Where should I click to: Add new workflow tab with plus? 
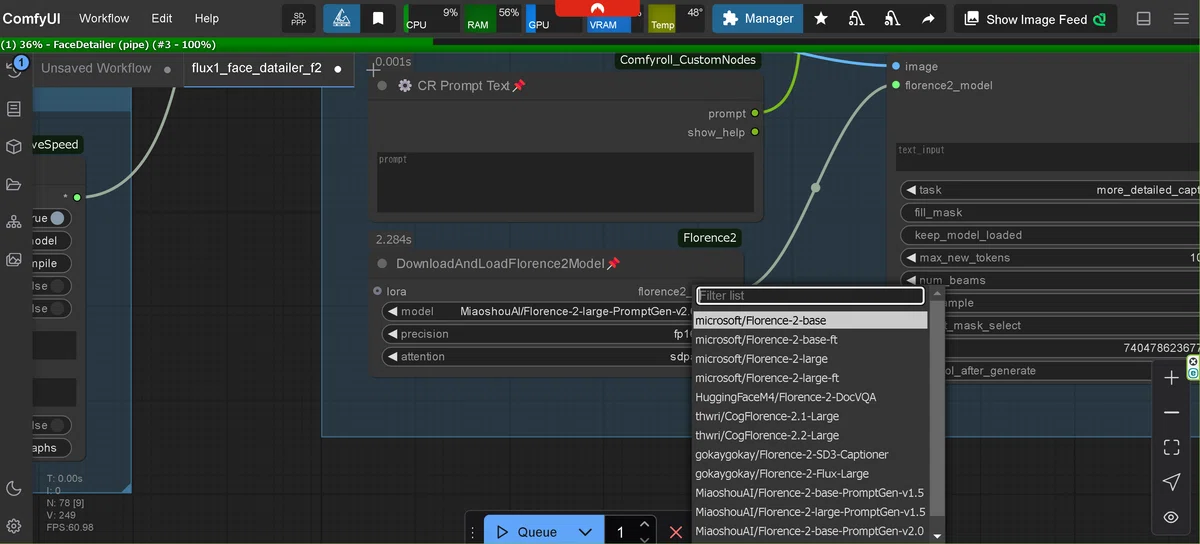pyautogui.click(x=373, y=69)
